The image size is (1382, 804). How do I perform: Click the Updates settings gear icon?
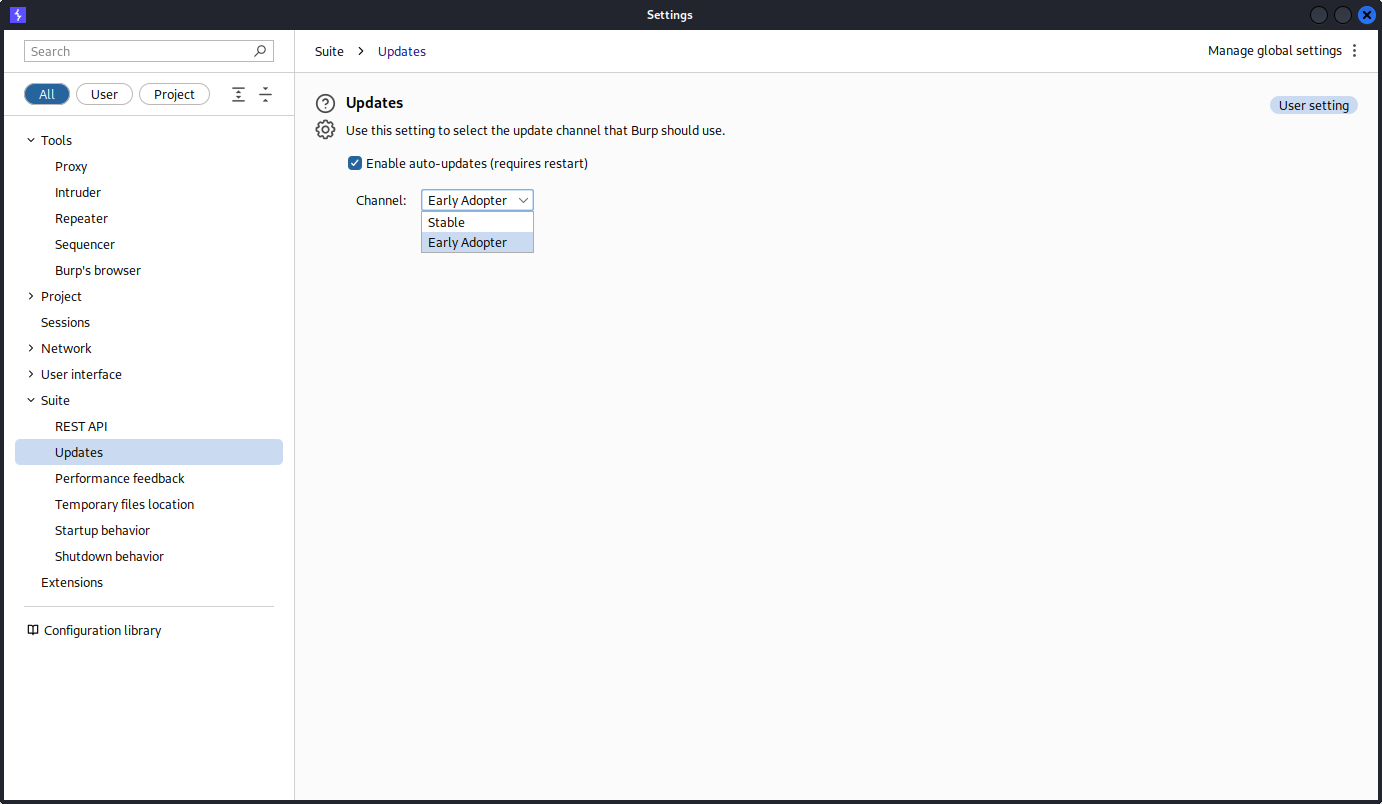pyautogui.click(x=325, y=129)
